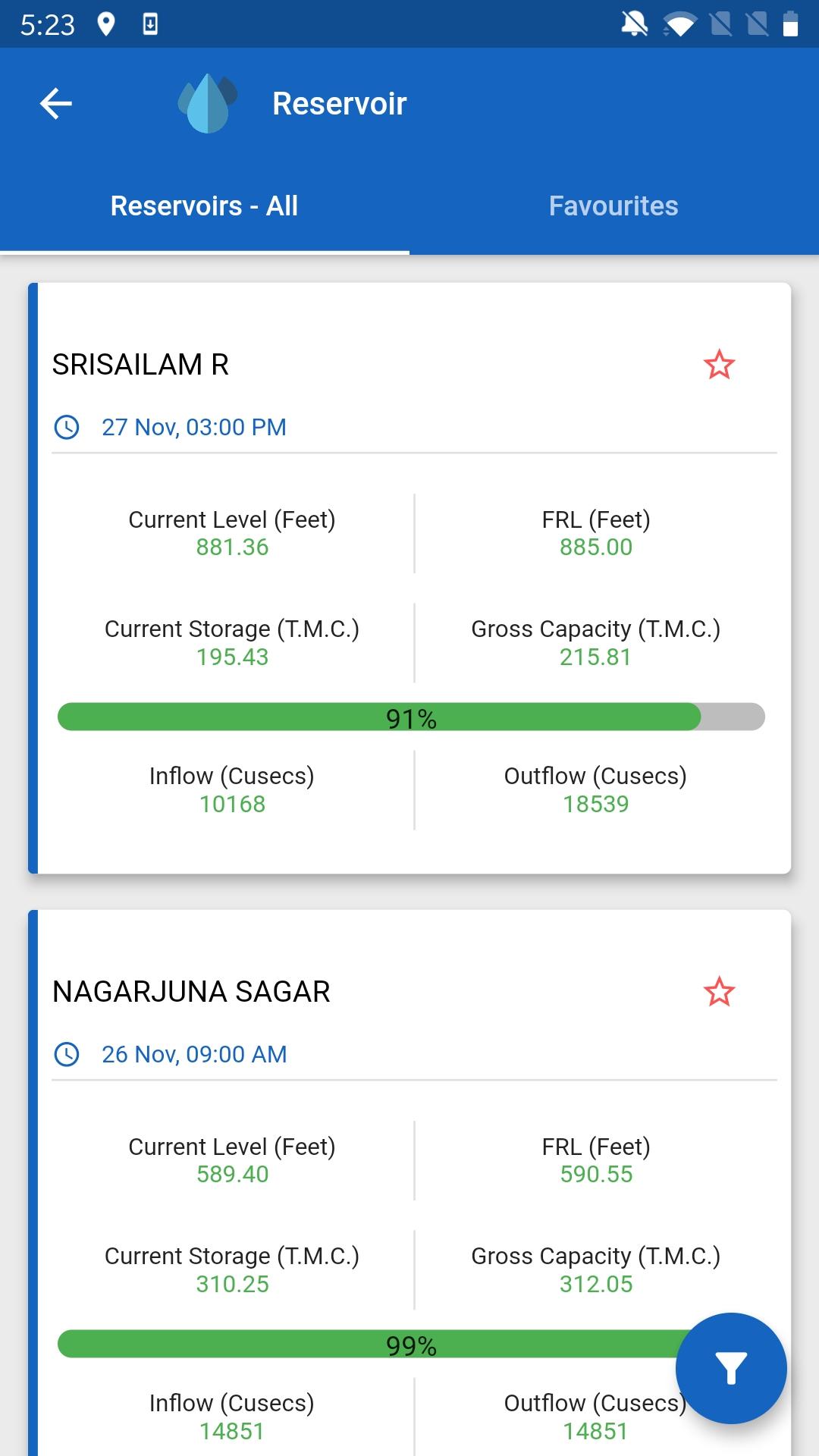Open the SRISAILAM R reservoir title
Viewport: 819px width, 1456px height.
(x=140, y=365)
